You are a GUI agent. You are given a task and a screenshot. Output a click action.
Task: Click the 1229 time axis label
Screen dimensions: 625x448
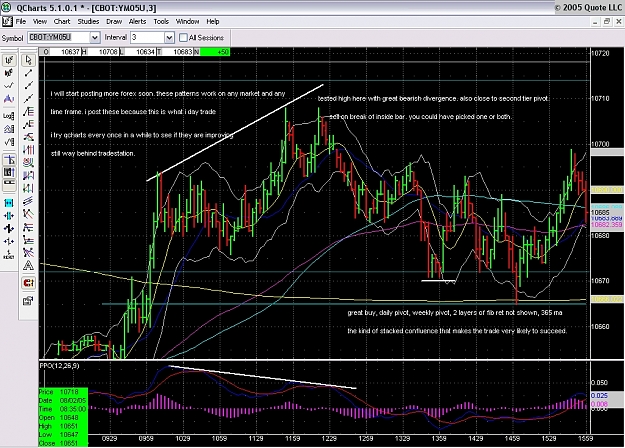(329, 438)
